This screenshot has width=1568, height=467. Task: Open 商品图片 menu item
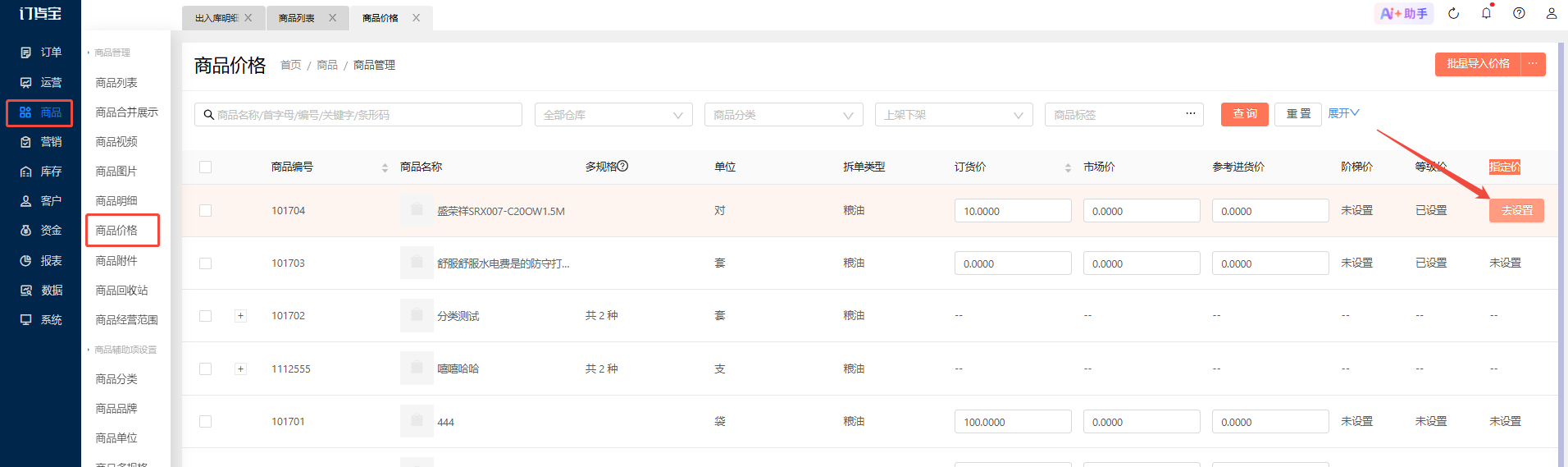click(116, 172)
